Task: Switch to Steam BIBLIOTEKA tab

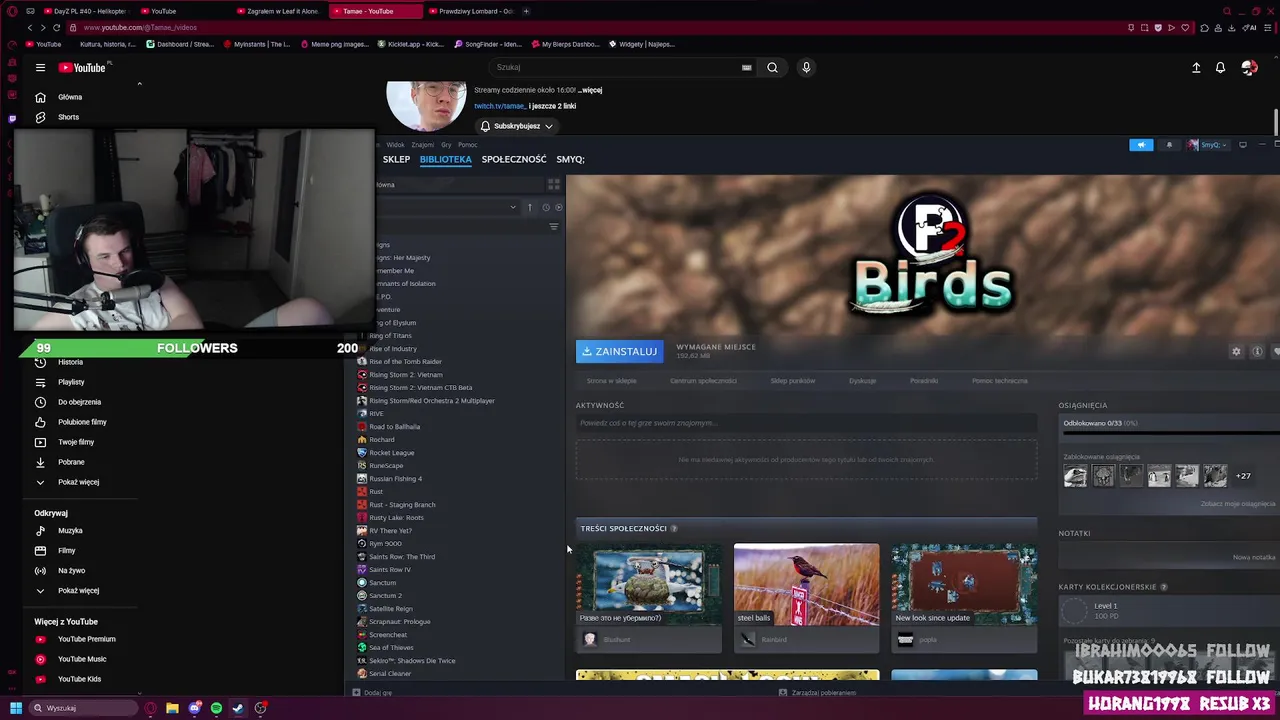Action: click(x=446, y=159)
